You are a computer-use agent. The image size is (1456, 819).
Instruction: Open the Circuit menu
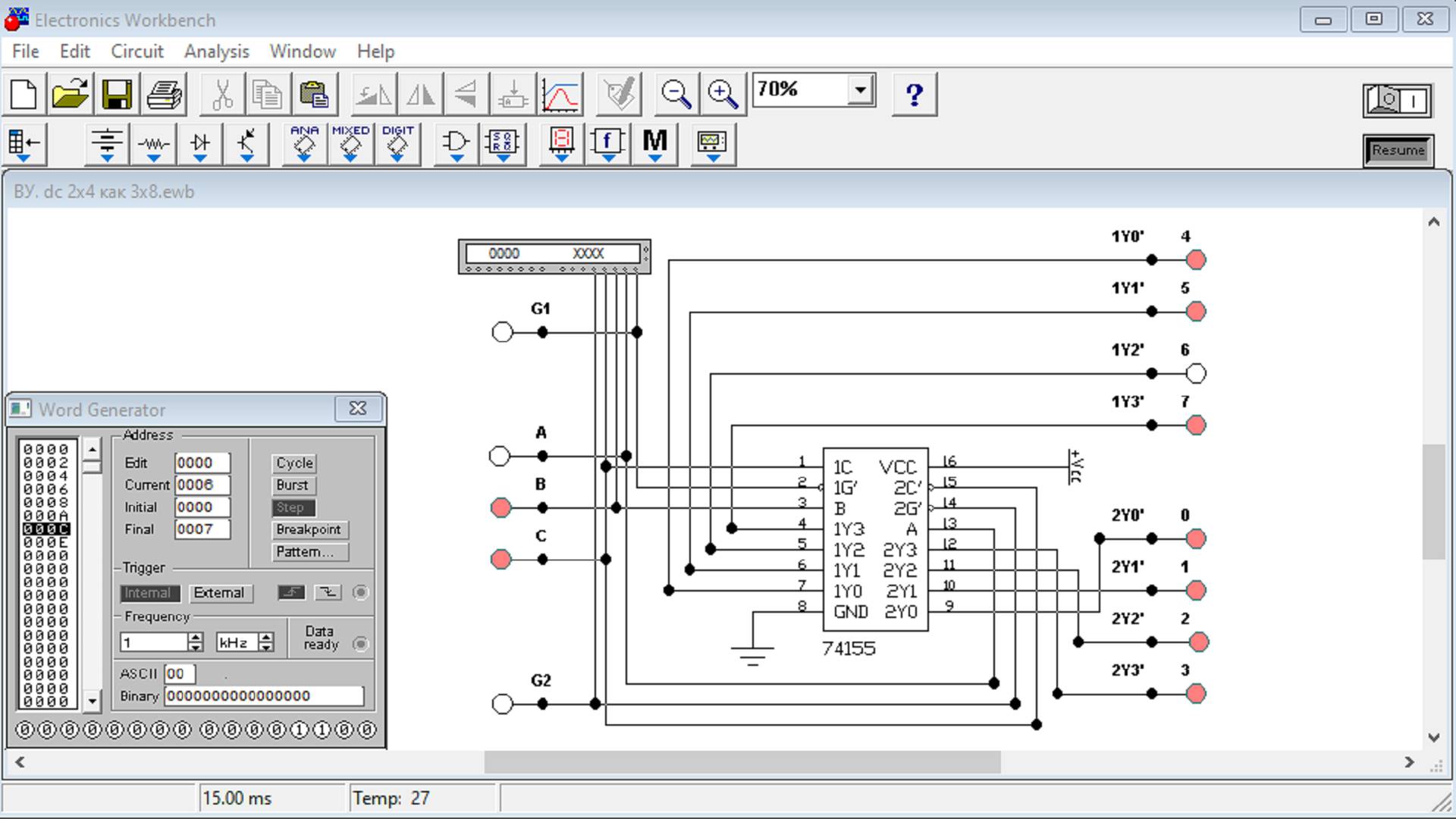[x=136, y=52]
